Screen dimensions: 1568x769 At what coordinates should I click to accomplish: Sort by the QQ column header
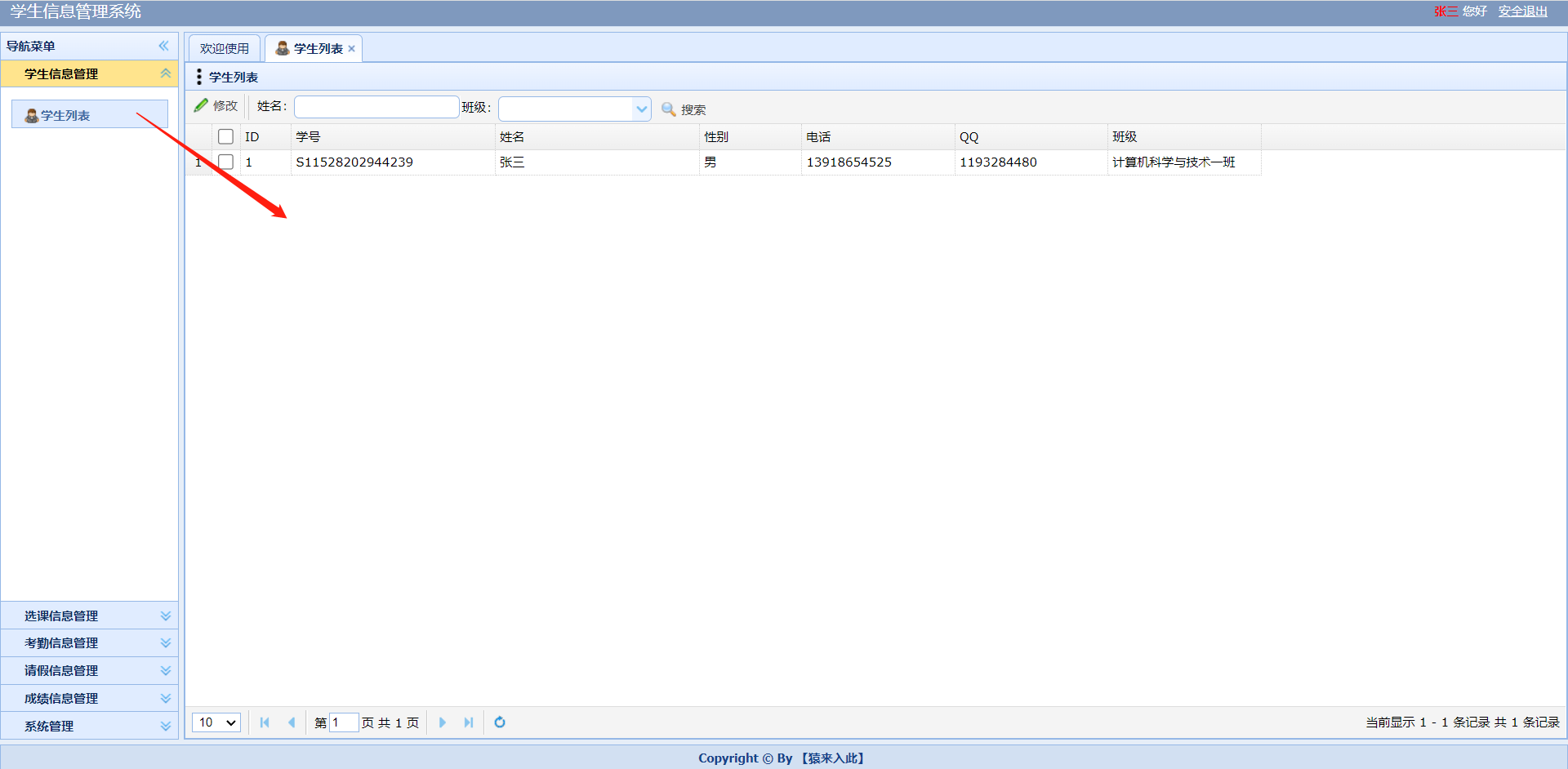point(1031,136)
